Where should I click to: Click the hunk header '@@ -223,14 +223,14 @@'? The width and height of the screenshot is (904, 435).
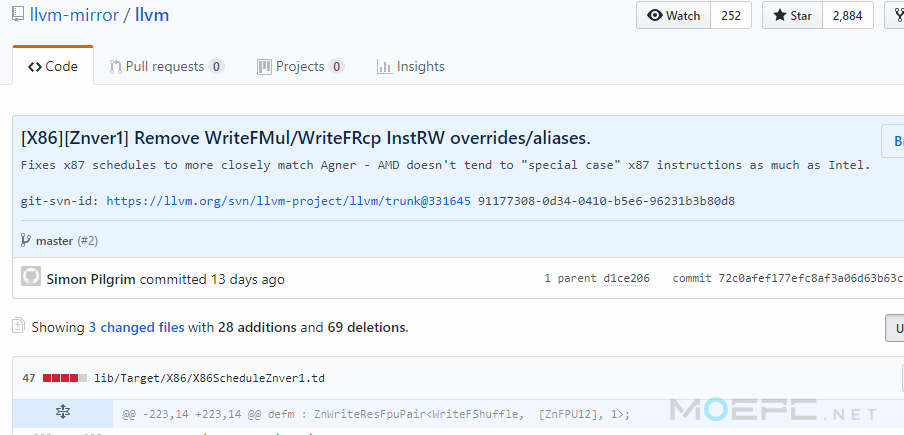tap(194, 414)
